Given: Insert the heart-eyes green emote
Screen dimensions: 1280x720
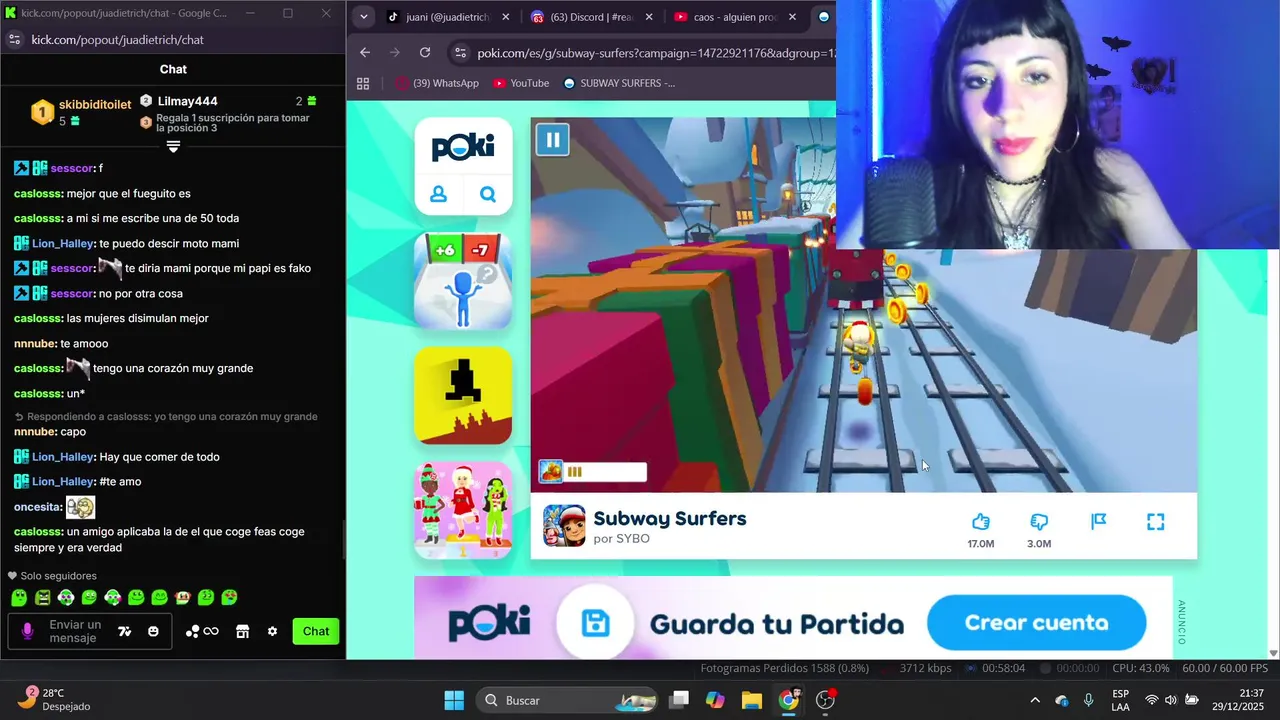Looking at the screenshot, I should (229, 598).
